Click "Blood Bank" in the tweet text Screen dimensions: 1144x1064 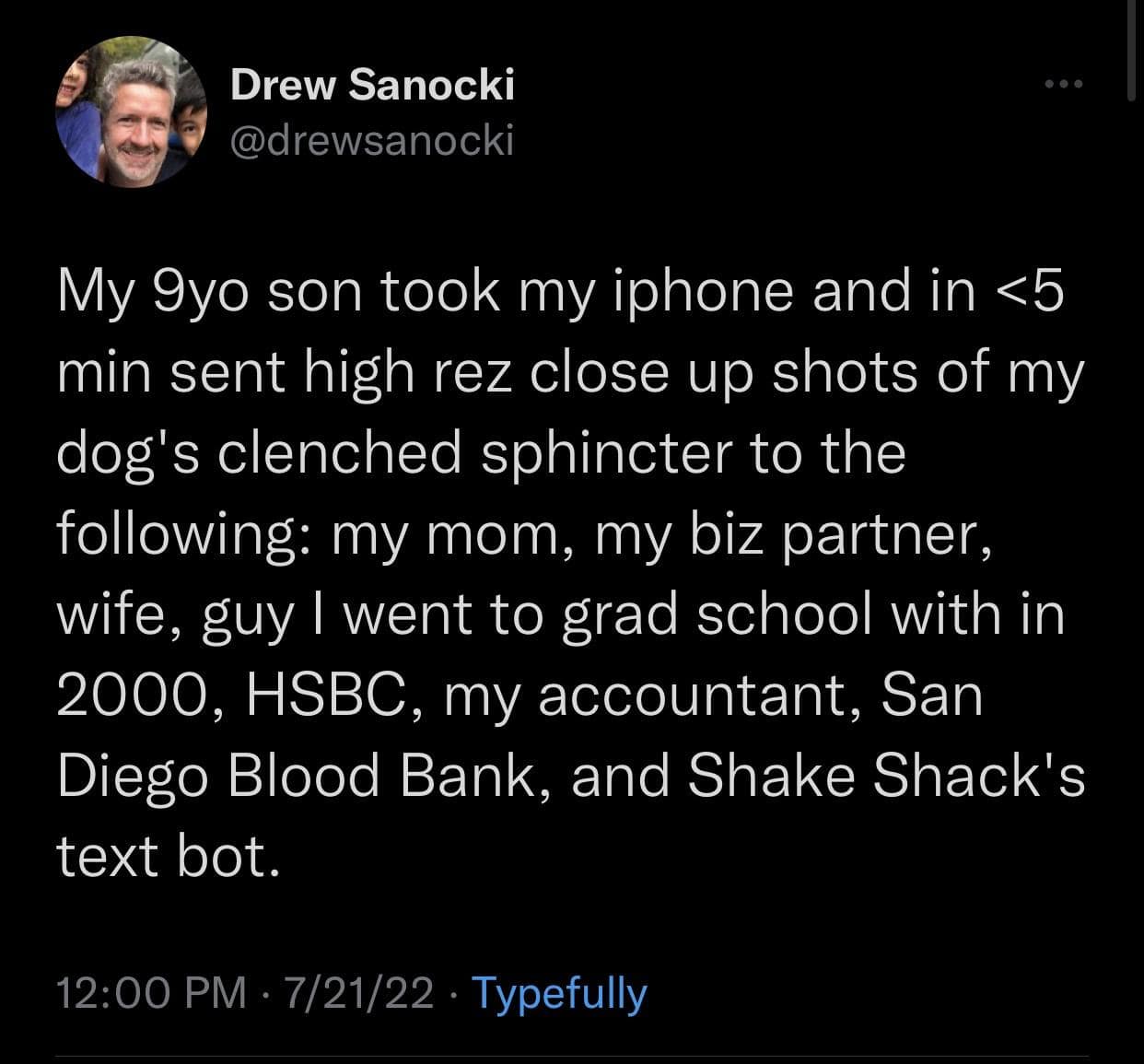pos(383,776)
